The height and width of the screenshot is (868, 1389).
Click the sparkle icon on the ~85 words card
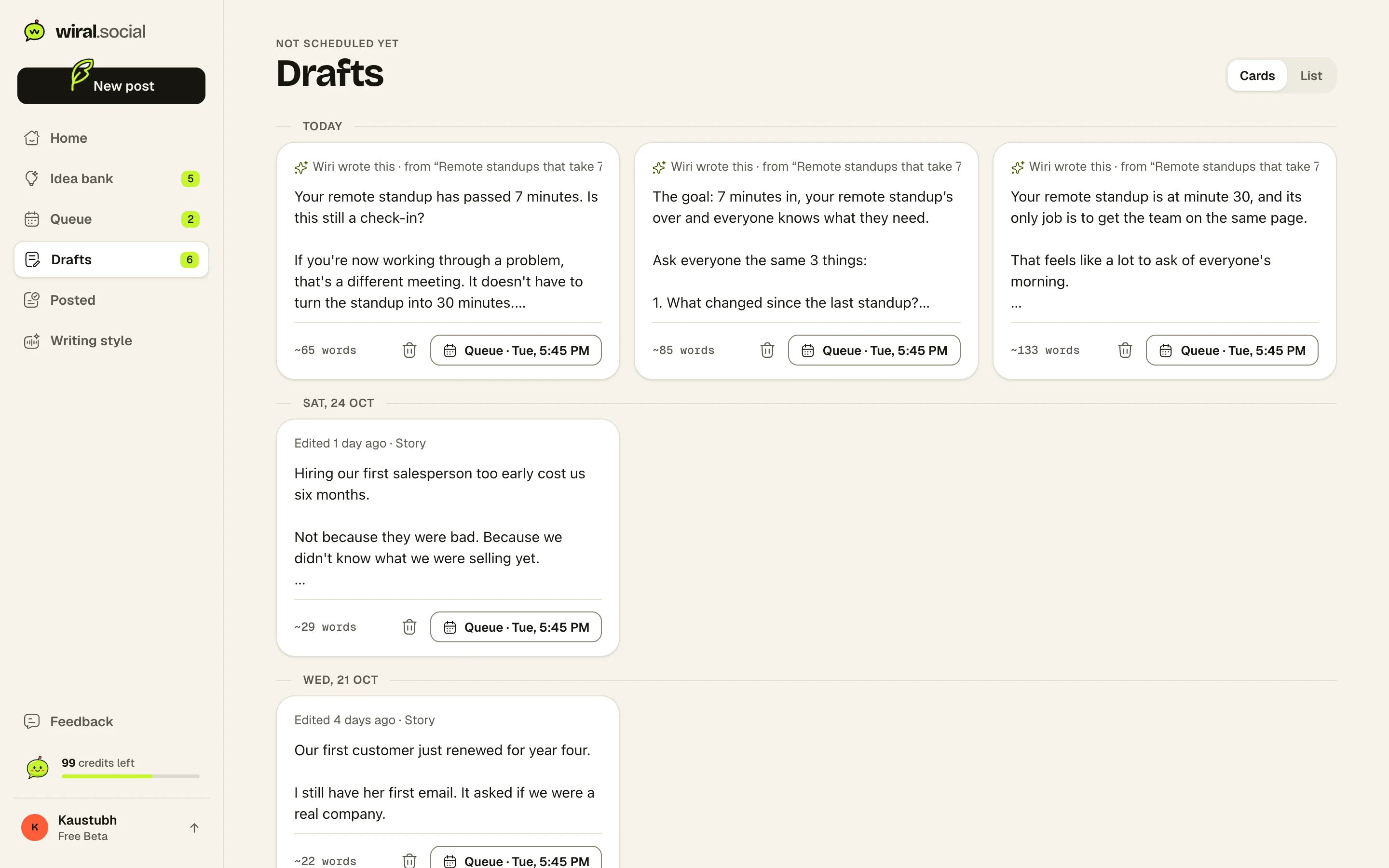659,167
